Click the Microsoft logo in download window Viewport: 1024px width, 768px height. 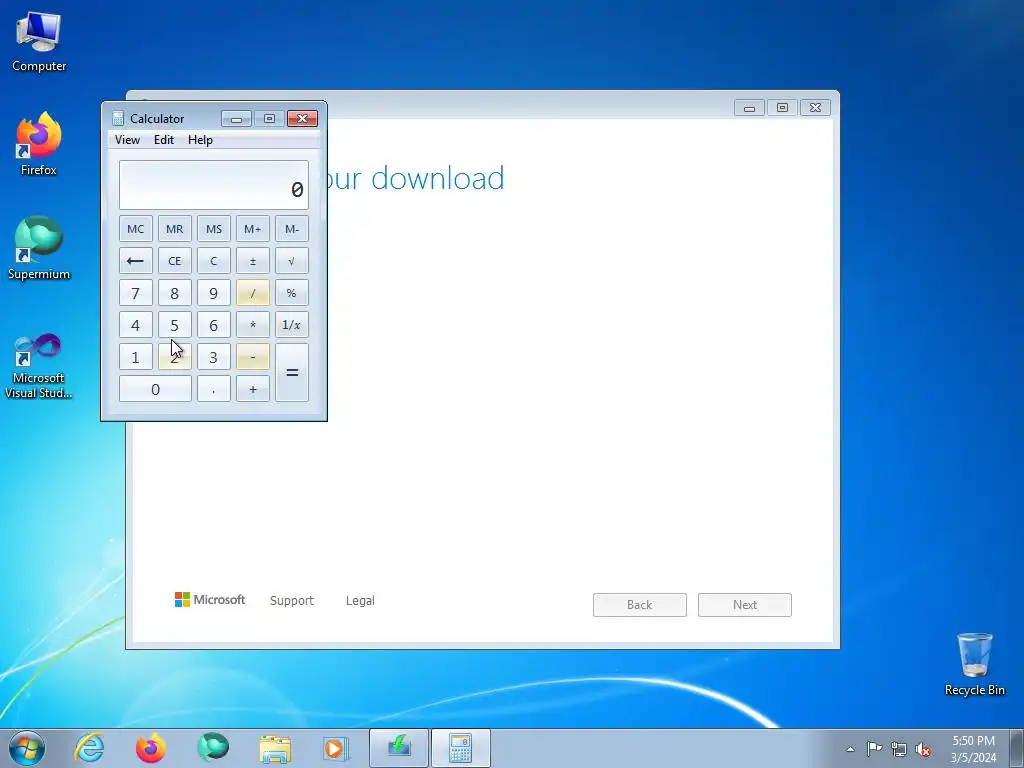point(210,600)
